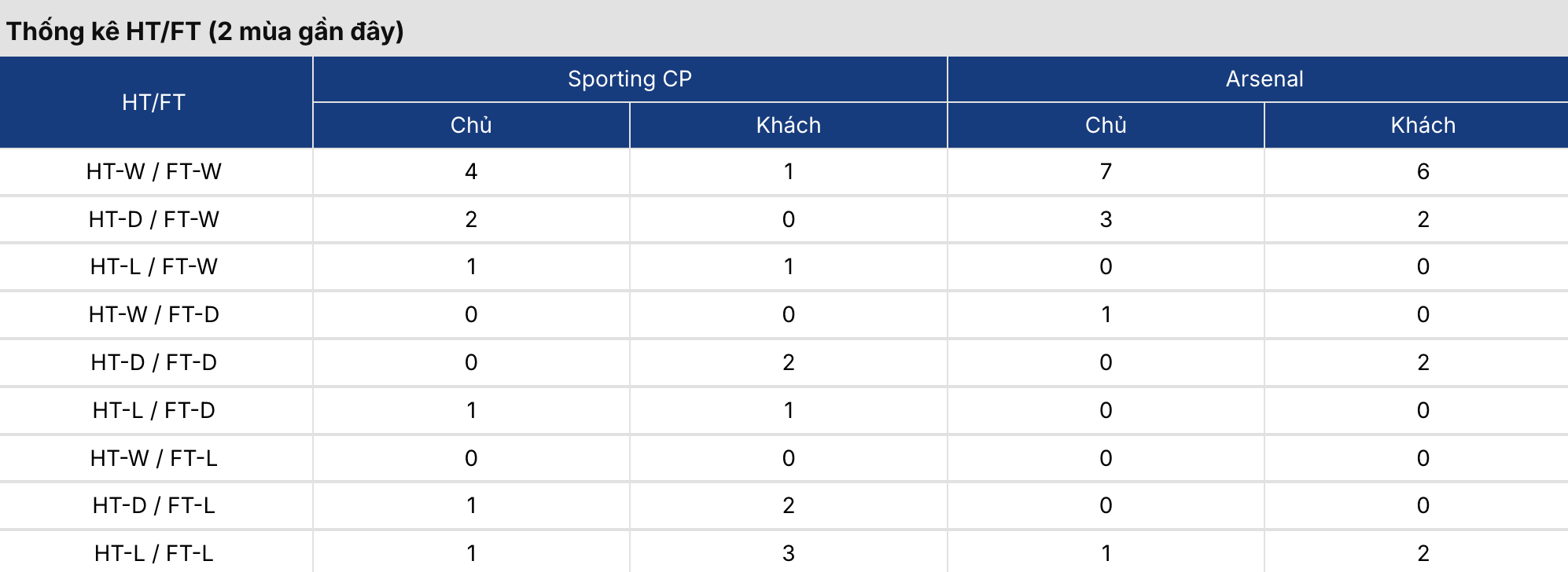Select the HT-D / FT-W row label
Viewport: 1568px width, 572px height.
tap(154, 220)
